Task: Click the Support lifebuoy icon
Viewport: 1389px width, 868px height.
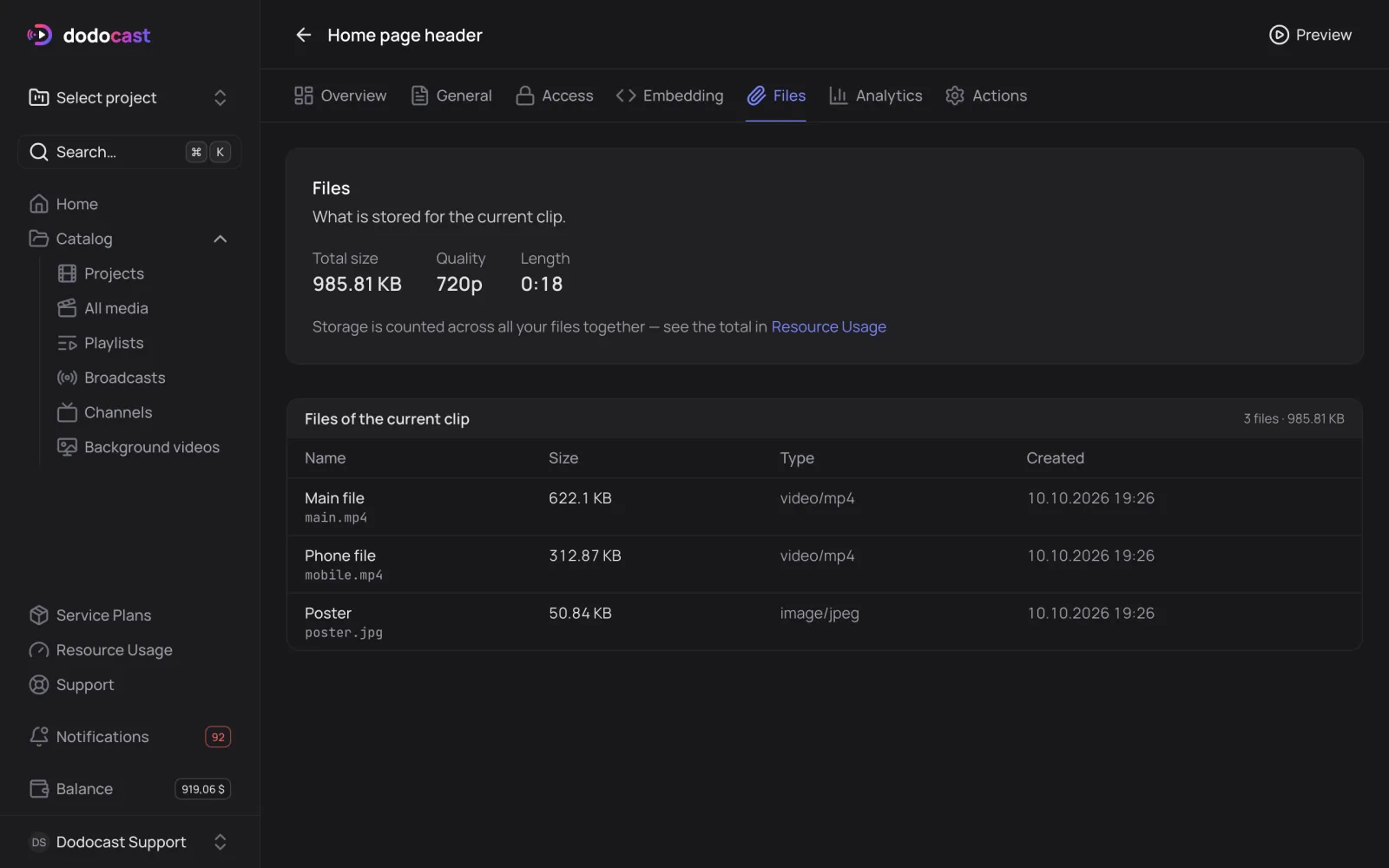Action: click(39, 685)
